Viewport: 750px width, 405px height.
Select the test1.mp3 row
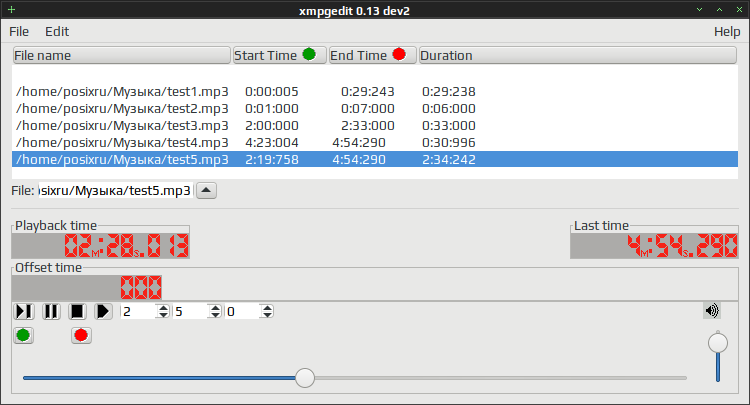coord(375,91)
